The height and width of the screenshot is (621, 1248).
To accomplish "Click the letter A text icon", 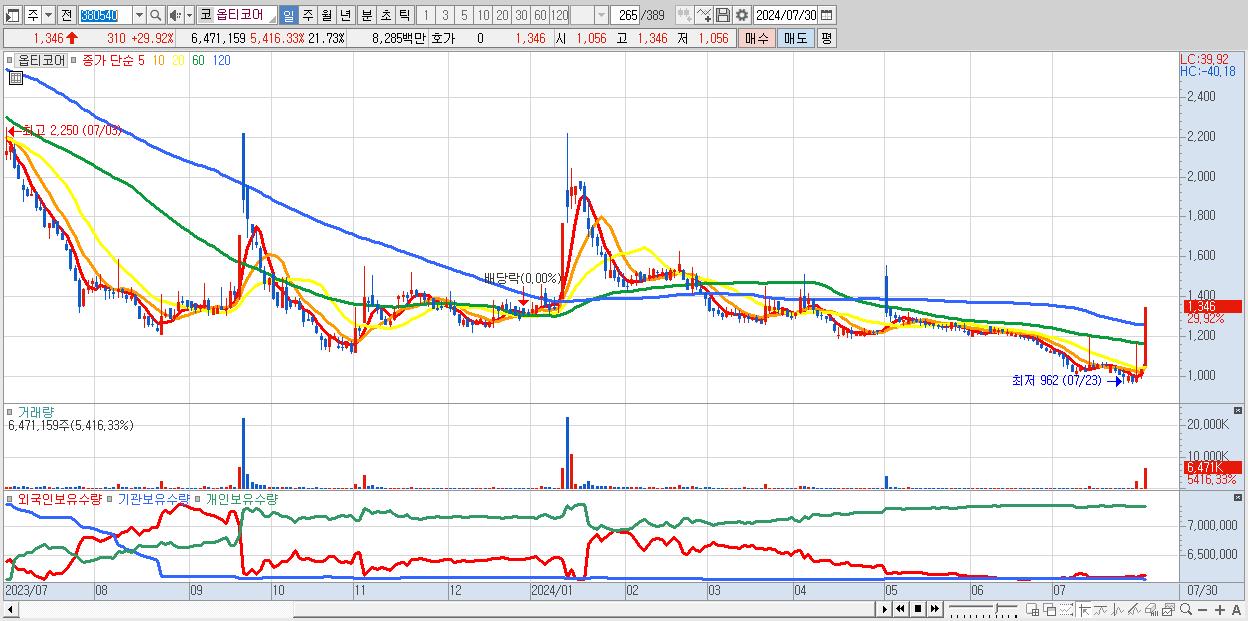I will click(x=1236, y=610).
